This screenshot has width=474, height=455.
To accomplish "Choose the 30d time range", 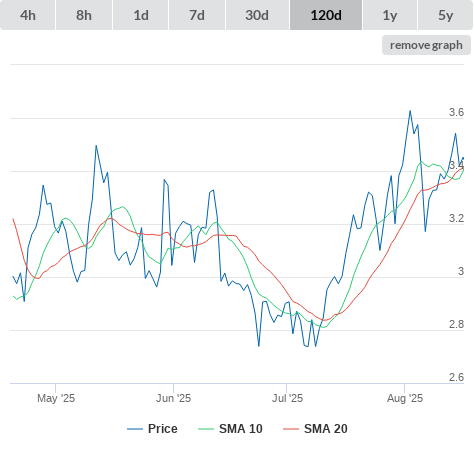I will [257, 15].
